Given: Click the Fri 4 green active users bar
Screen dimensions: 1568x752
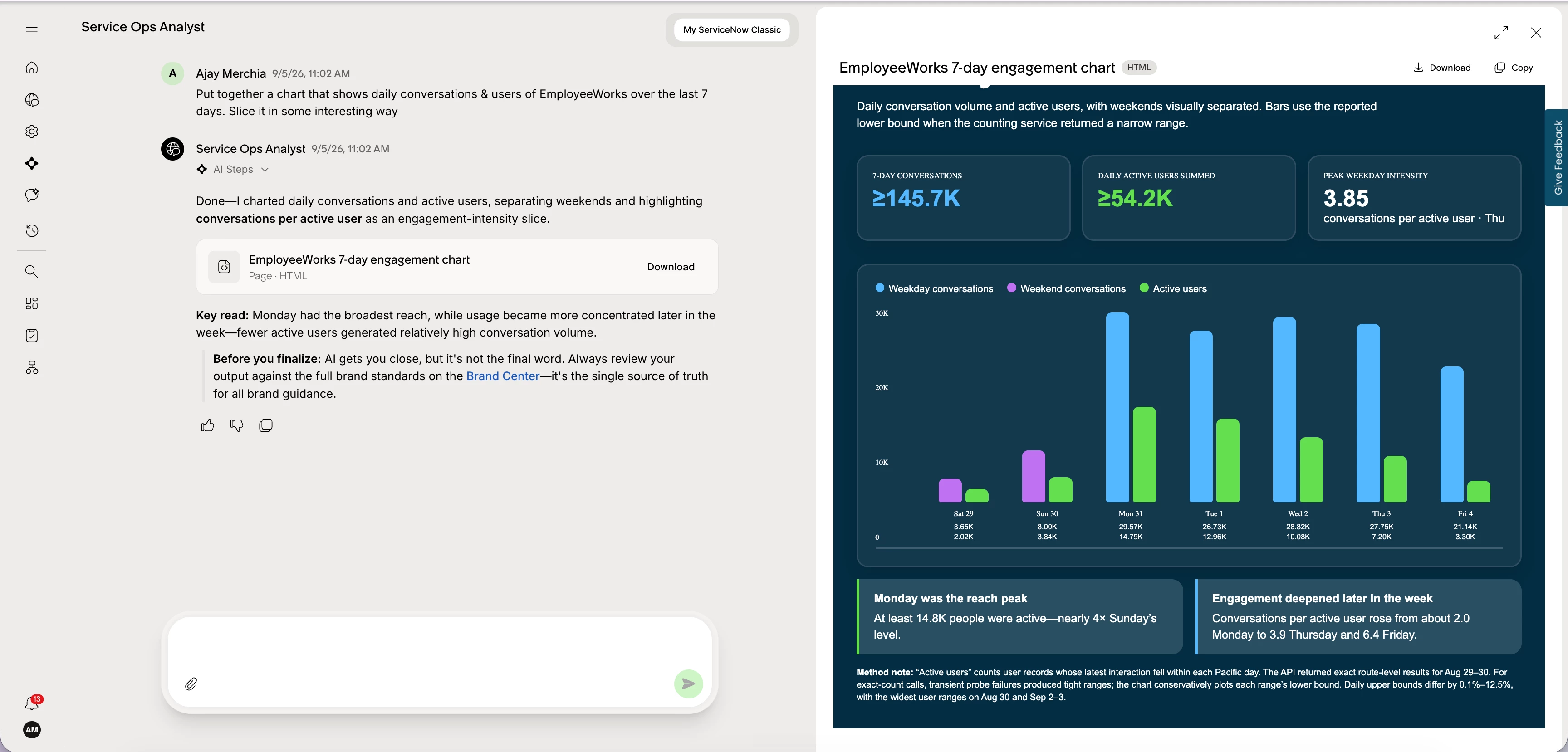Looking at the screenshot, I should click(1479, 492).
